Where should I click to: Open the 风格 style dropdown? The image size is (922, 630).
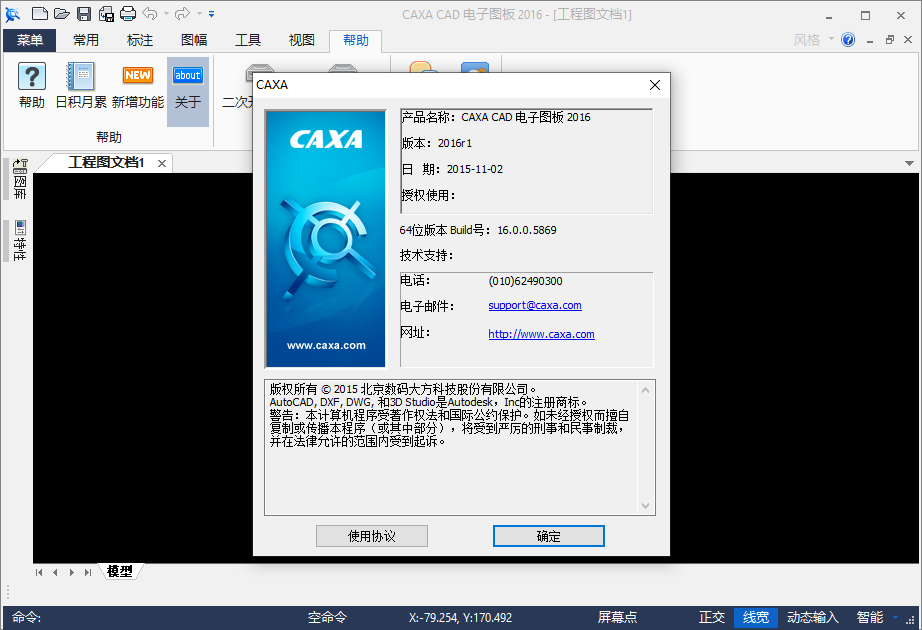[x=814, y=40]
